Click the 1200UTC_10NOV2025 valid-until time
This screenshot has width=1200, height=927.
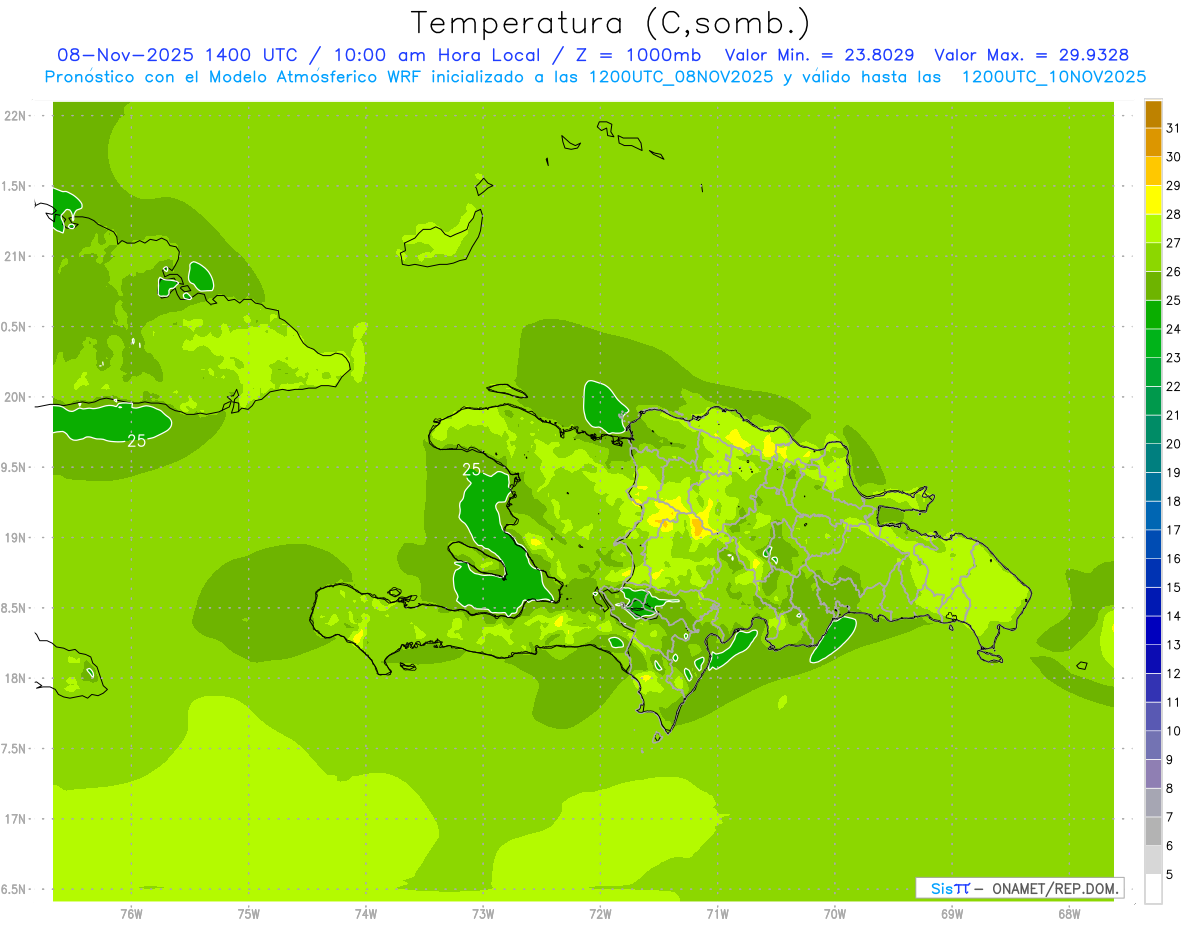coord(1053,77)
